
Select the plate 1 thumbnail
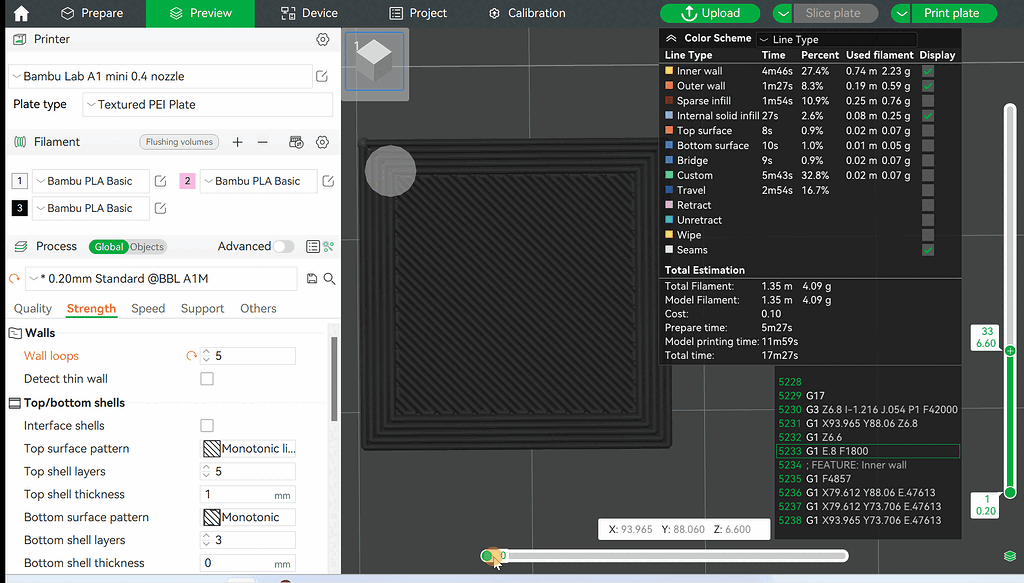(x=374, y=61)
